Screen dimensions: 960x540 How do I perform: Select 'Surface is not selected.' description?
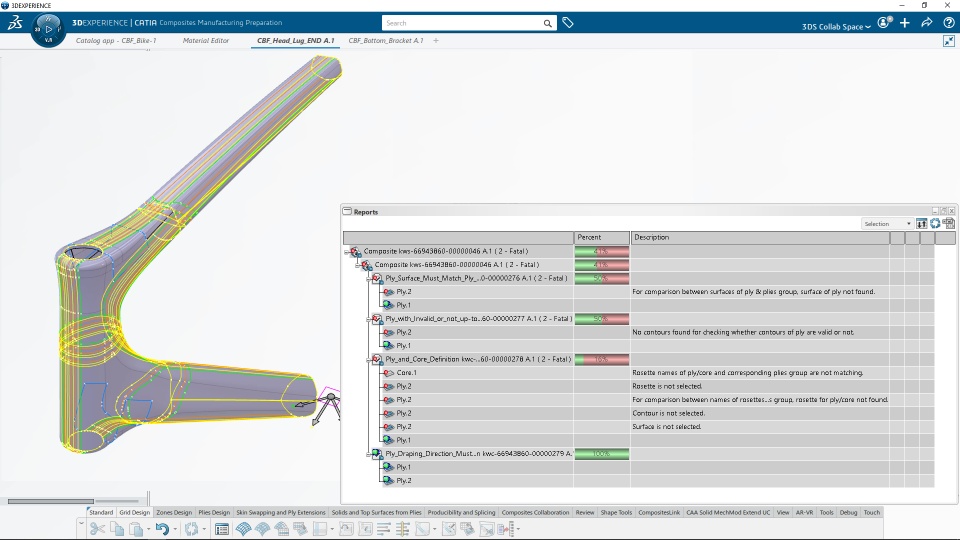[666, 427]
